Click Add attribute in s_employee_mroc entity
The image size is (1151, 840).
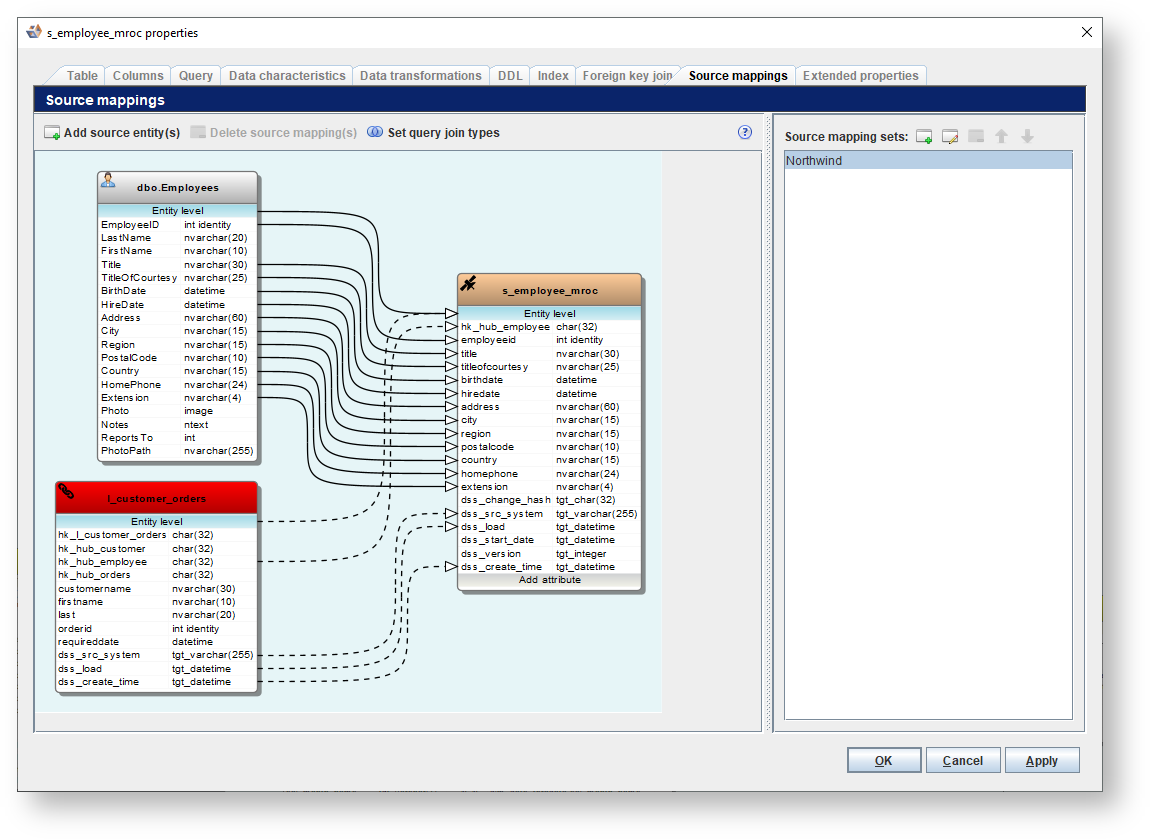(549, 580)
